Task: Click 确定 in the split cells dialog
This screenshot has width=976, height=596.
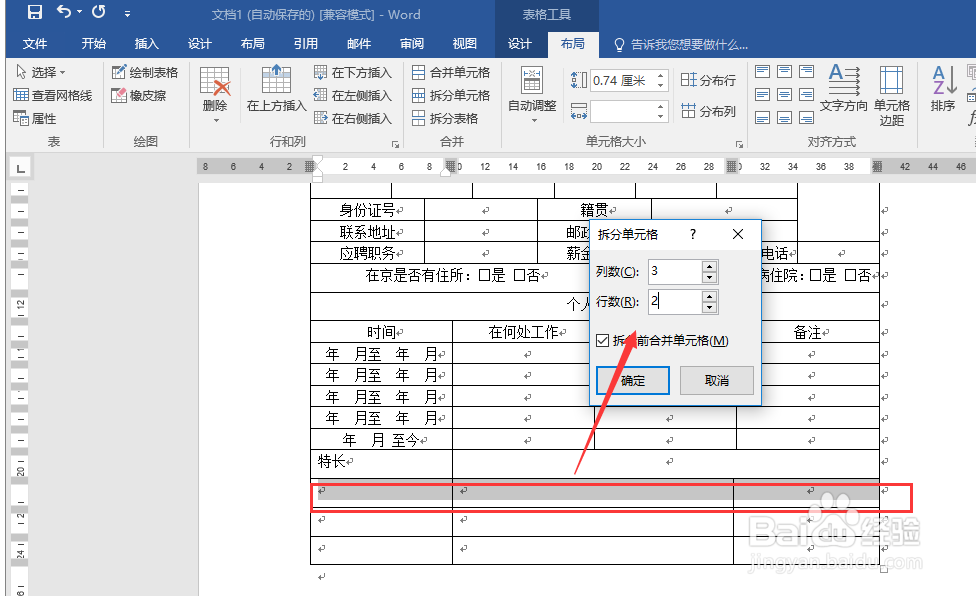Action: click(x=633, y=380)
